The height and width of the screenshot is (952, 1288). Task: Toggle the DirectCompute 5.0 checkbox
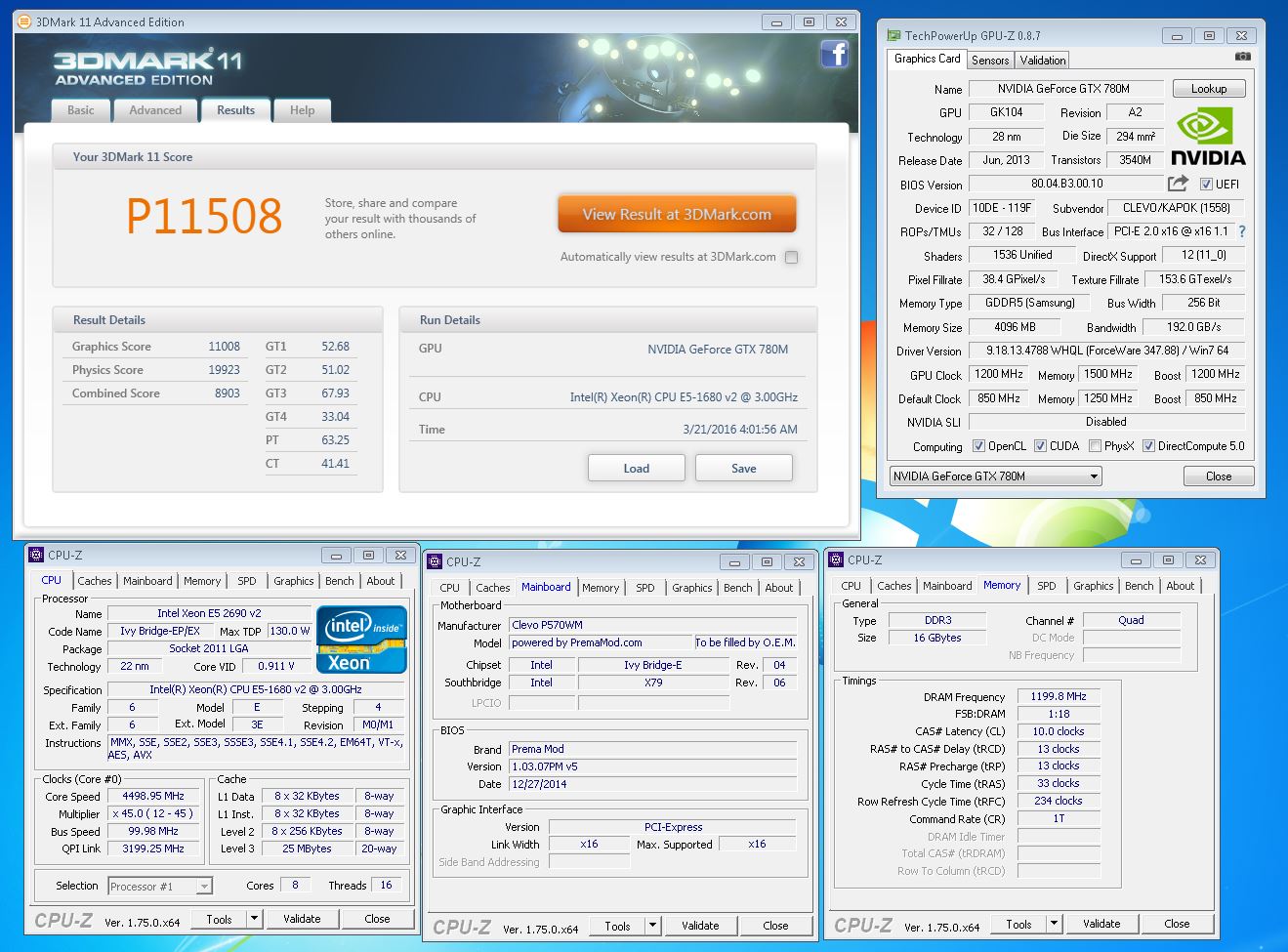tap(1148, 446)
